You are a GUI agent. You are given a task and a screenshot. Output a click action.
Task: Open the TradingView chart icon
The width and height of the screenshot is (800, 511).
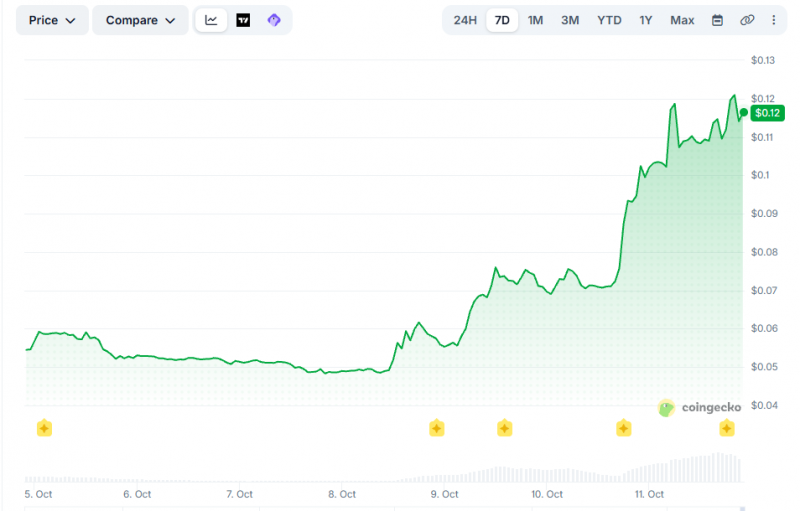pyautogui.click(x=243, y=20)
